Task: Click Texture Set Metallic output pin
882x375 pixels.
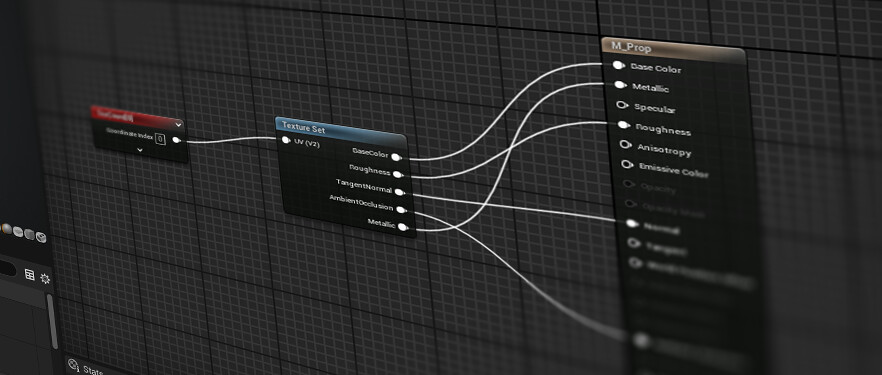Action: pyautogui.click(x=403, y=227)
